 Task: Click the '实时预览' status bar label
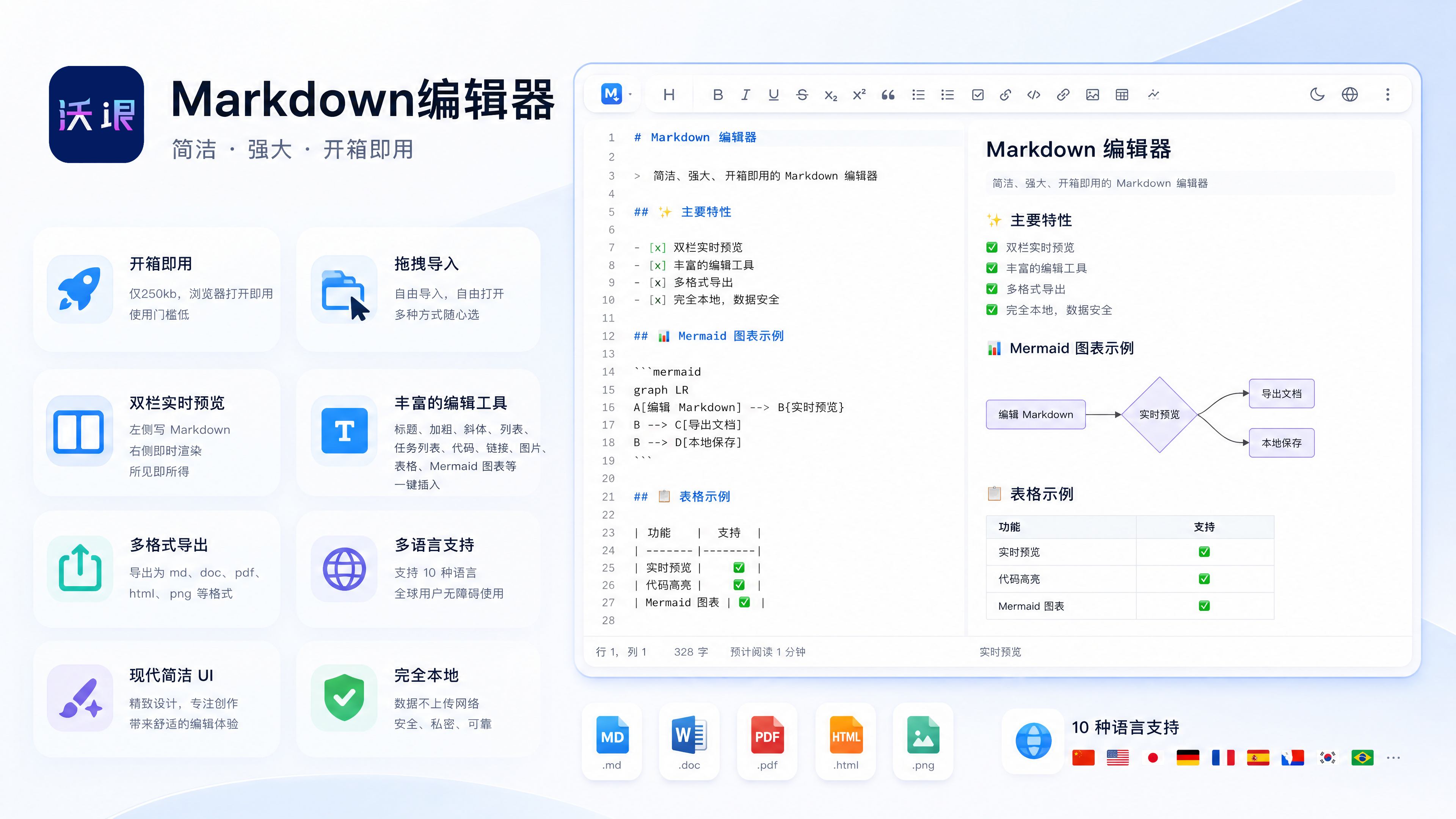pyautogui.click(x=1000, y=652)
